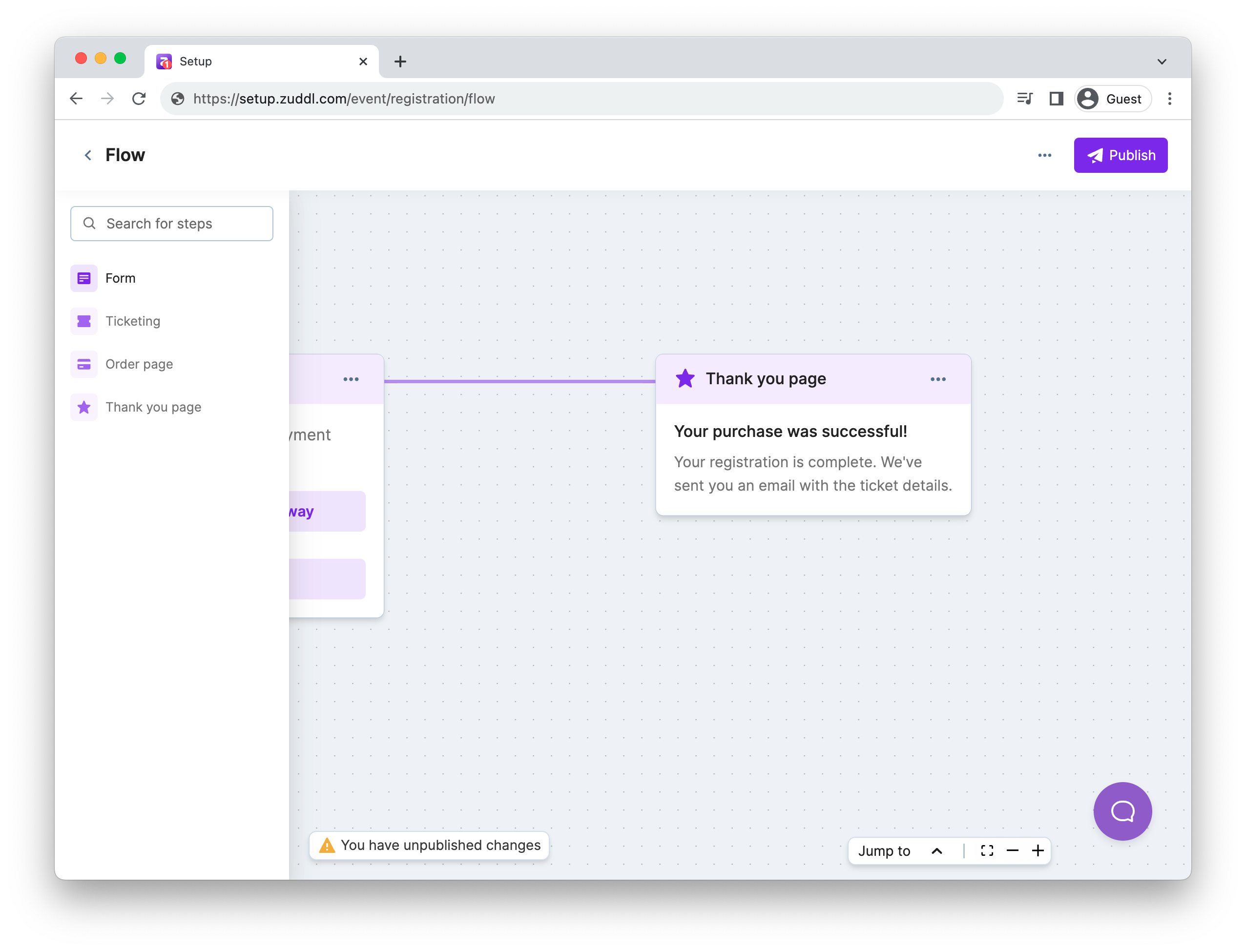Select the Ticketing step icon
Viewport: 1246px width, 952px height.
[84, 321]
